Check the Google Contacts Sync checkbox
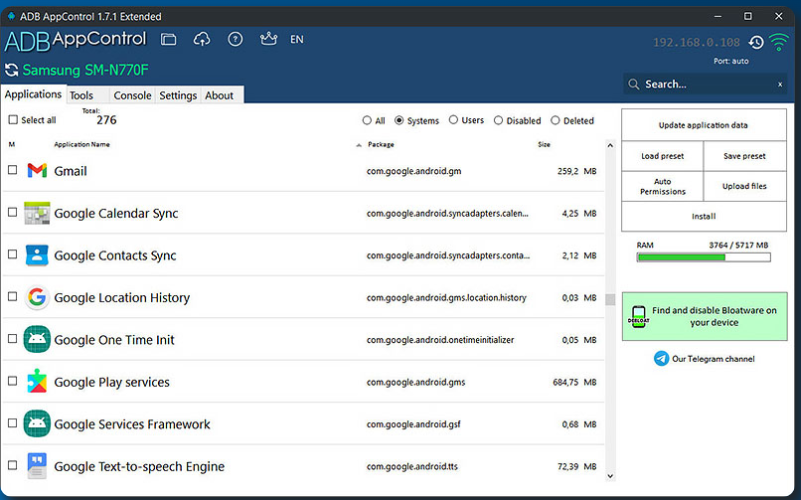This screenshot has width=801, height=500. [13, 254]
